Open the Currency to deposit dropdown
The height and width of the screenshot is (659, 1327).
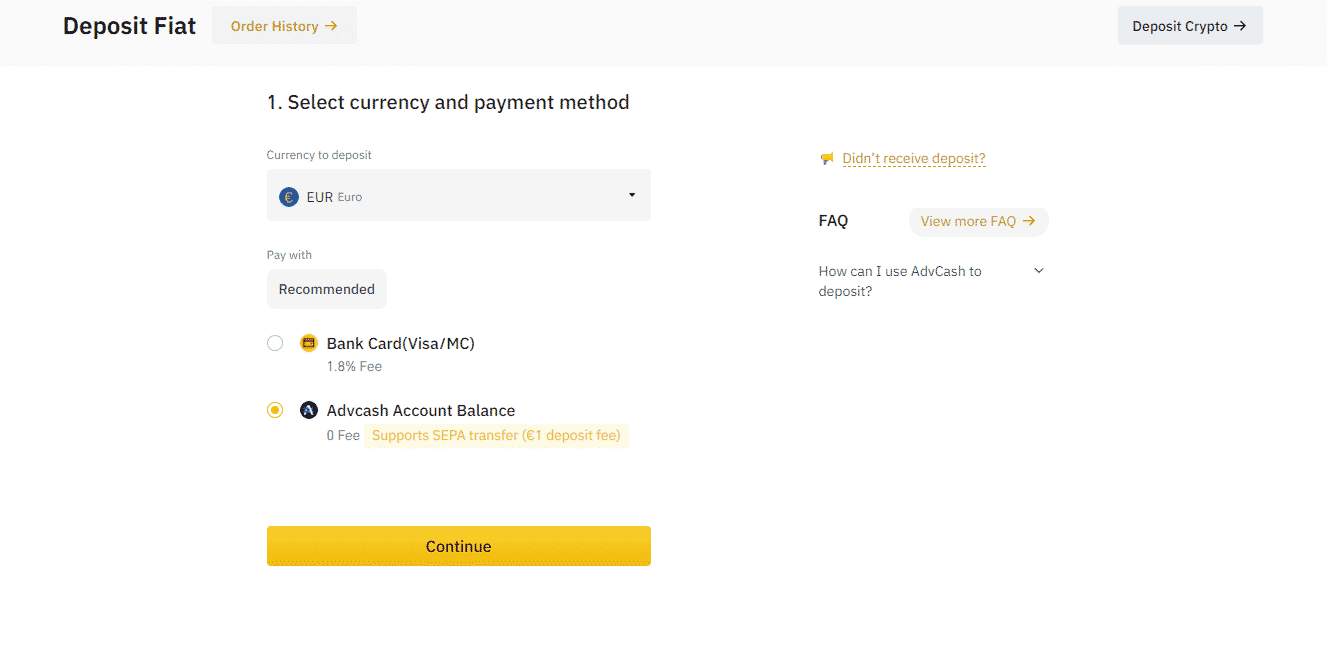click(458, 196)
